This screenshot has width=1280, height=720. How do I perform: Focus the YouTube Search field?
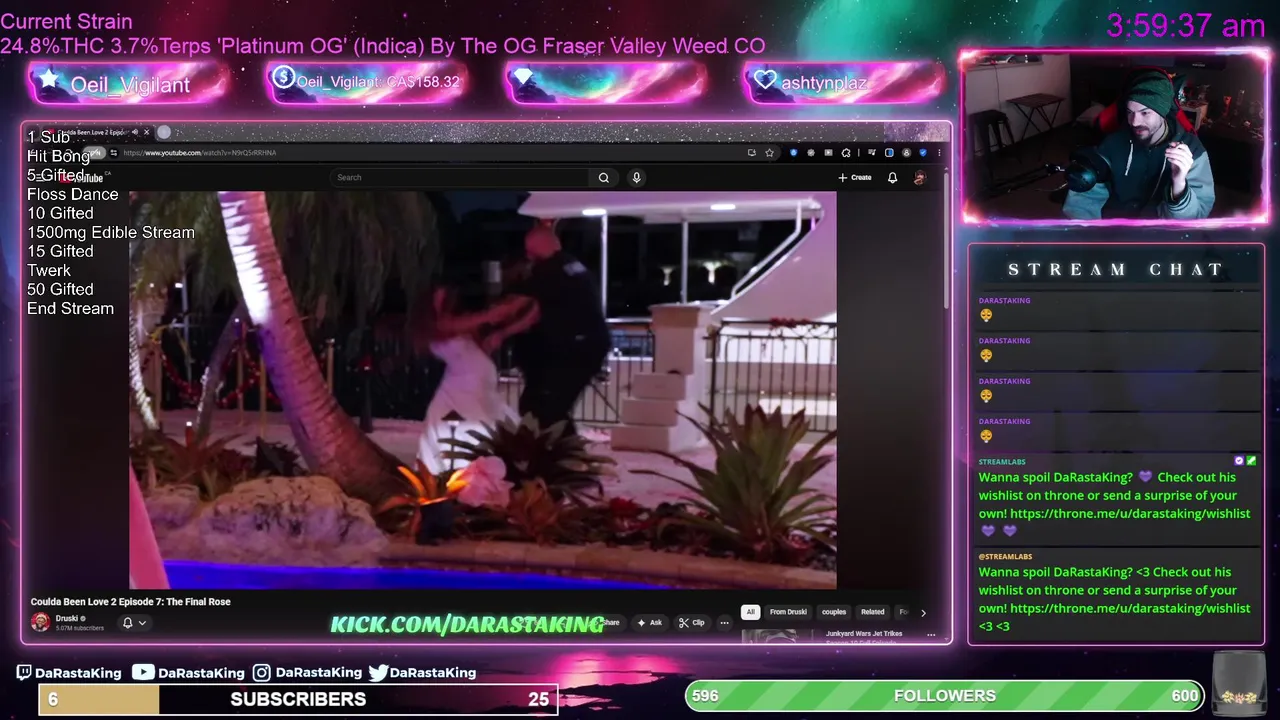tap(460, 178)
